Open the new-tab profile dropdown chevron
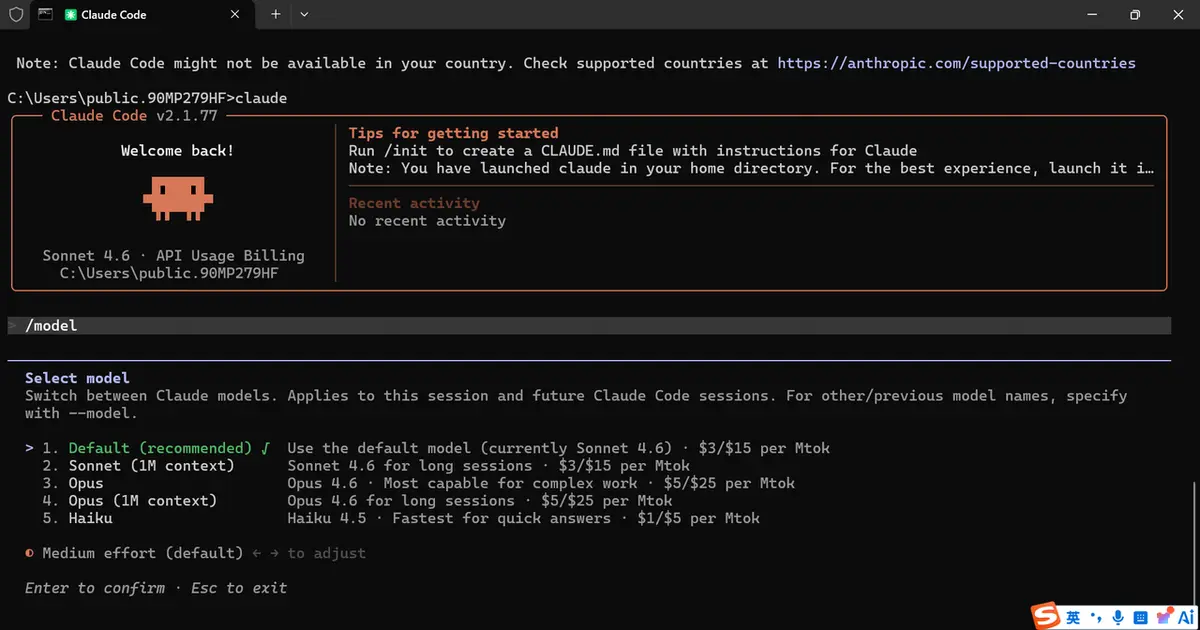The width and height of the screenshot is (1200, 630). tap(304, 15)
